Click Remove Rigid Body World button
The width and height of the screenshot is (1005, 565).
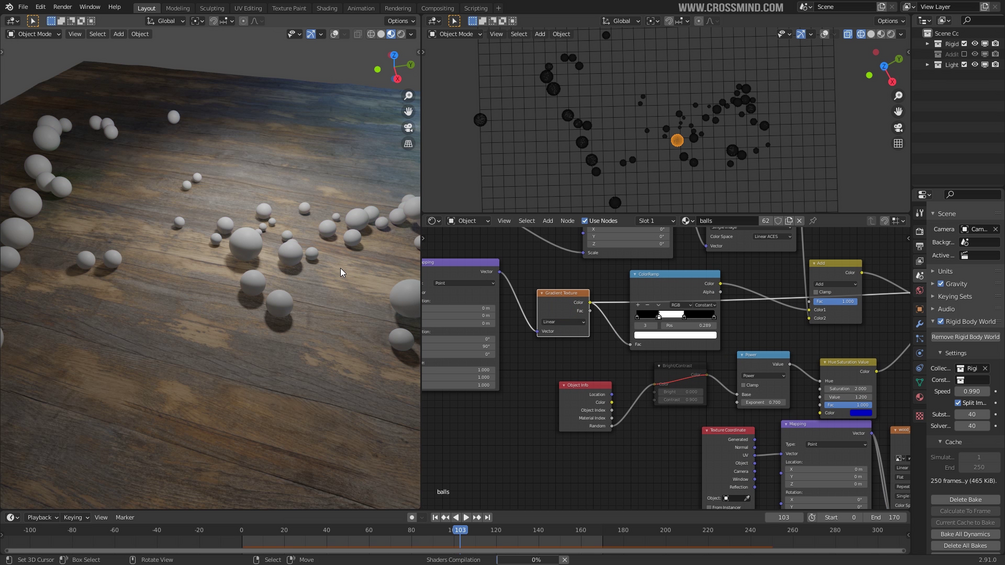click(965, 337)
